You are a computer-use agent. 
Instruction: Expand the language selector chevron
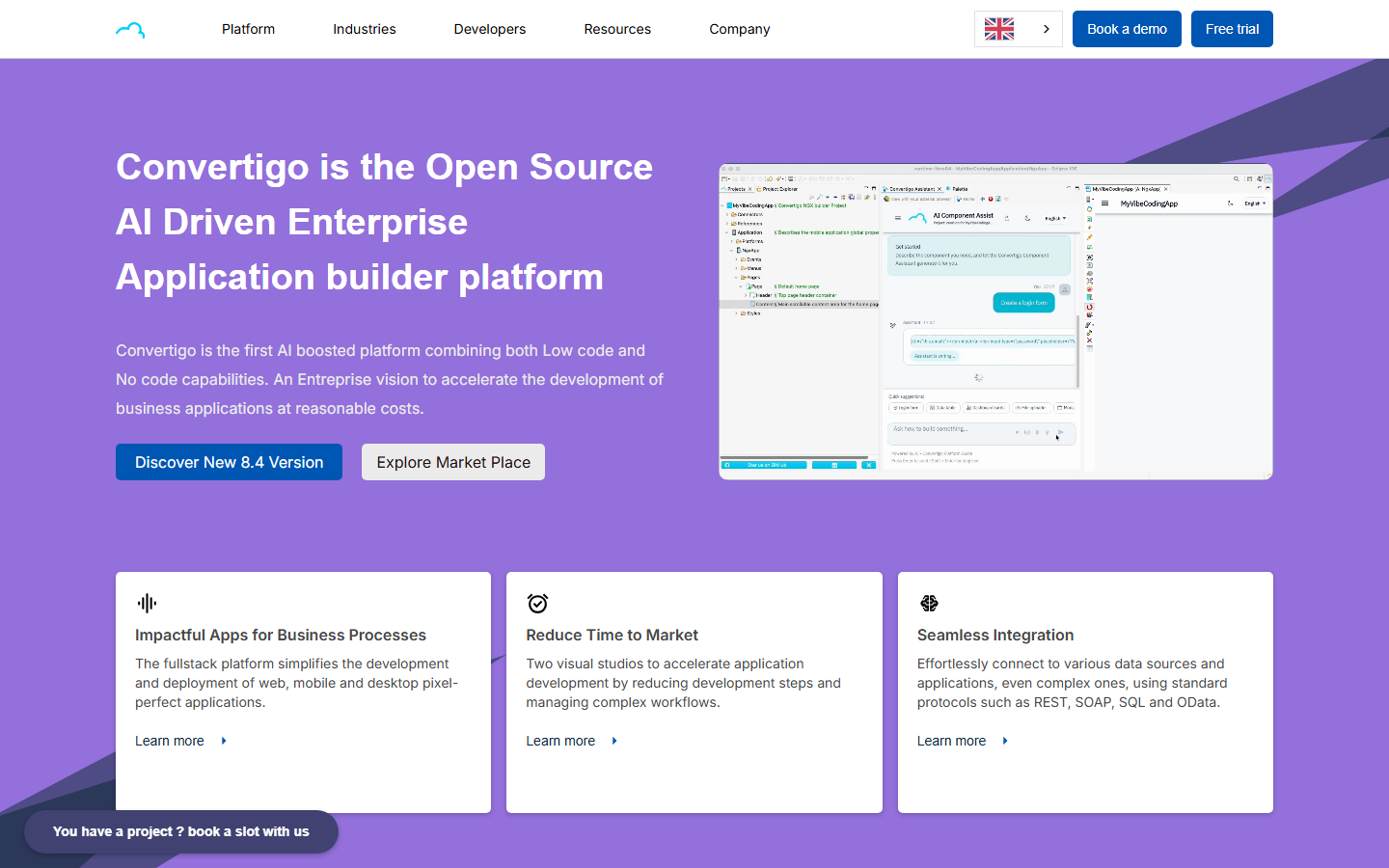point(1047,29)
